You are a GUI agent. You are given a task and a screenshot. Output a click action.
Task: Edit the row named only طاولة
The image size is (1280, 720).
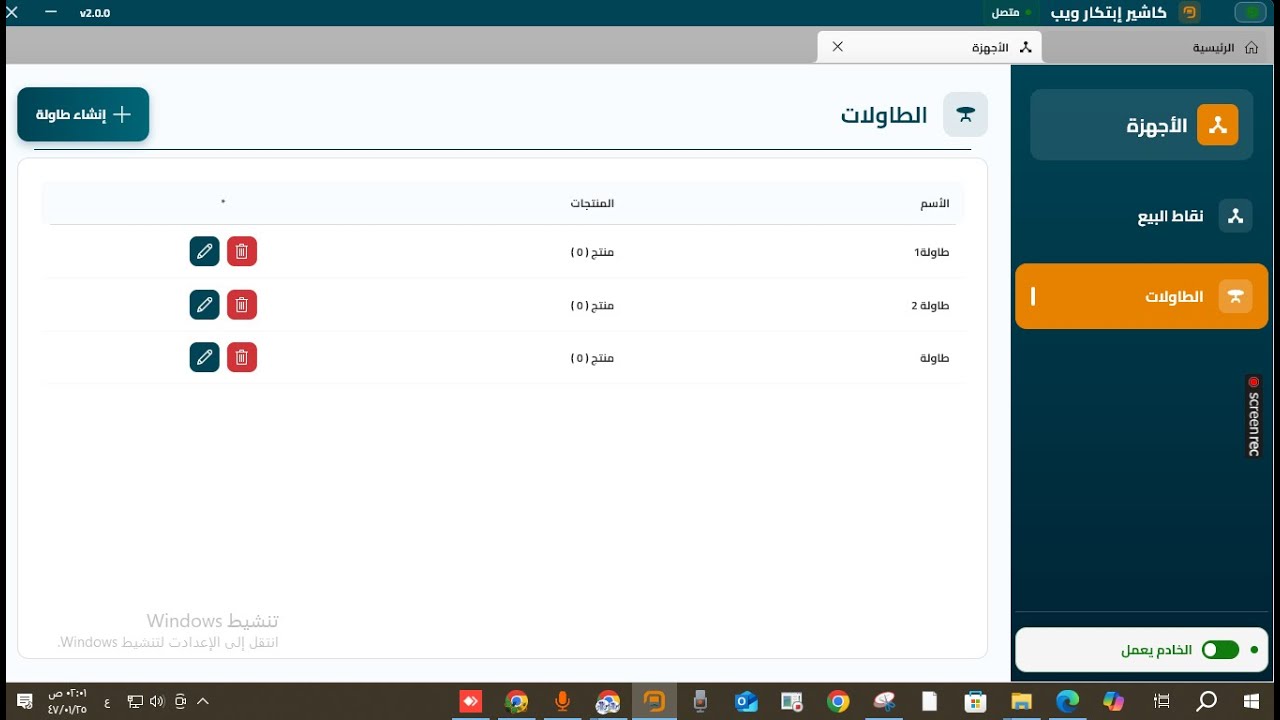(204, 357)
